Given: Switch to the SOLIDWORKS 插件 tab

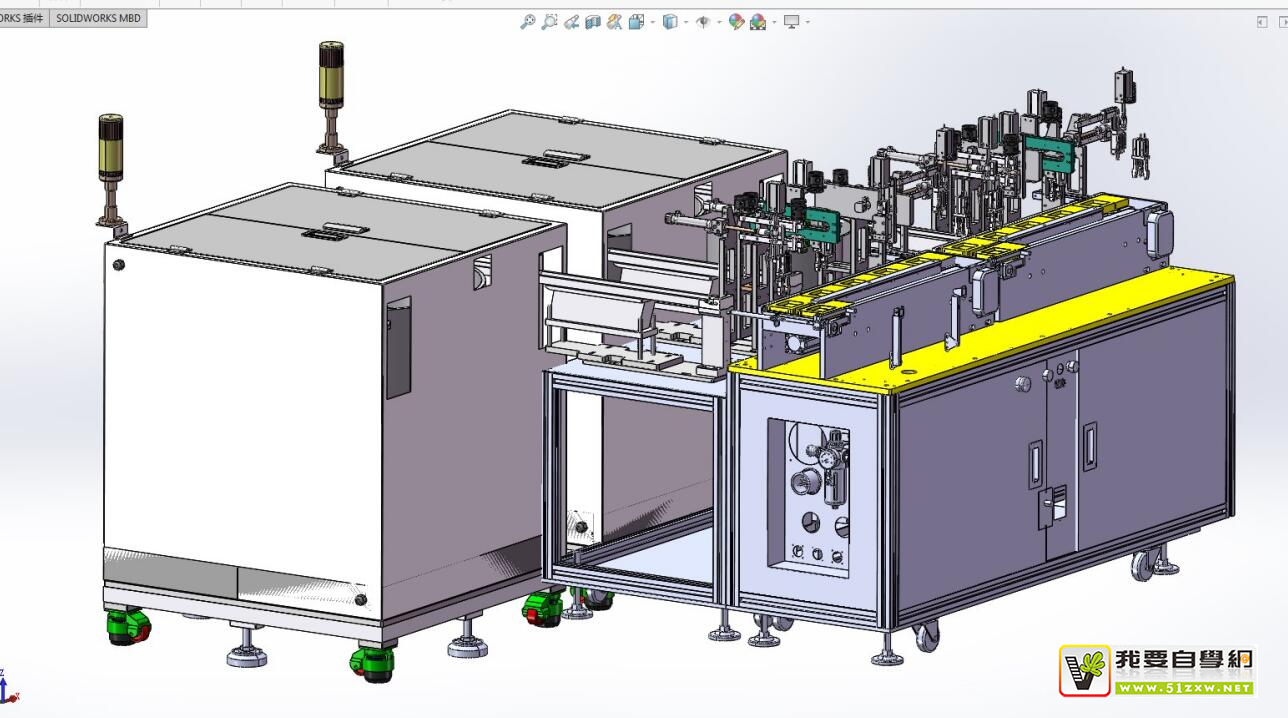Looking at the screenshot, I should tap(22, 18).
